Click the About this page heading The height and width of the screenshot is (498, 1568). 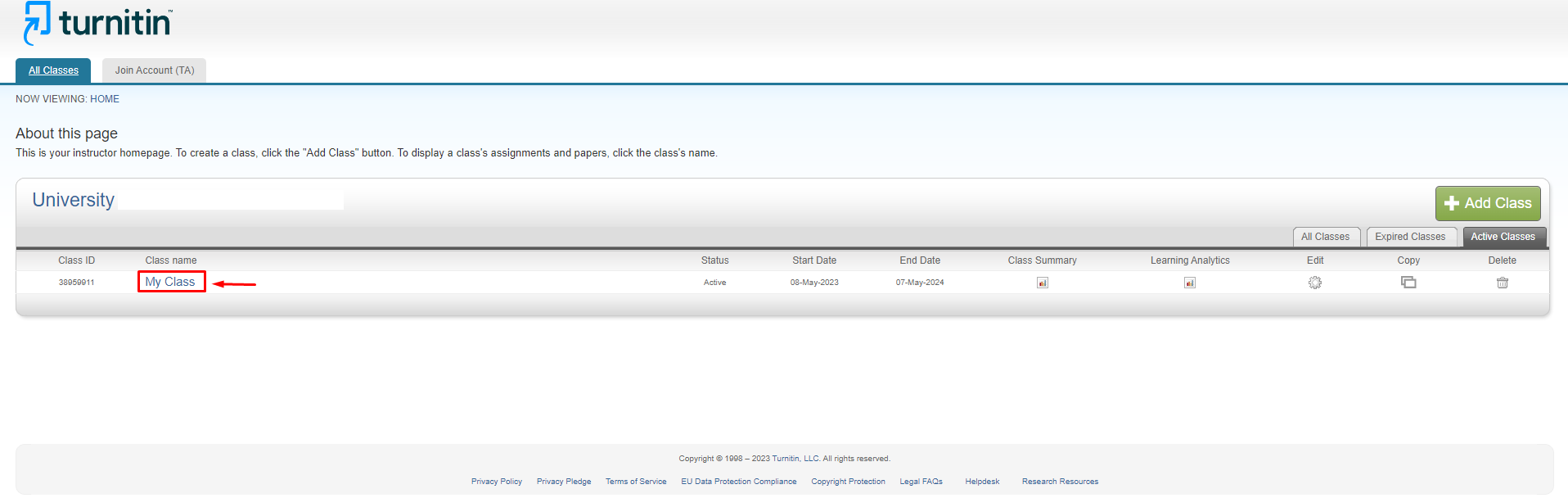pos(66,134)
